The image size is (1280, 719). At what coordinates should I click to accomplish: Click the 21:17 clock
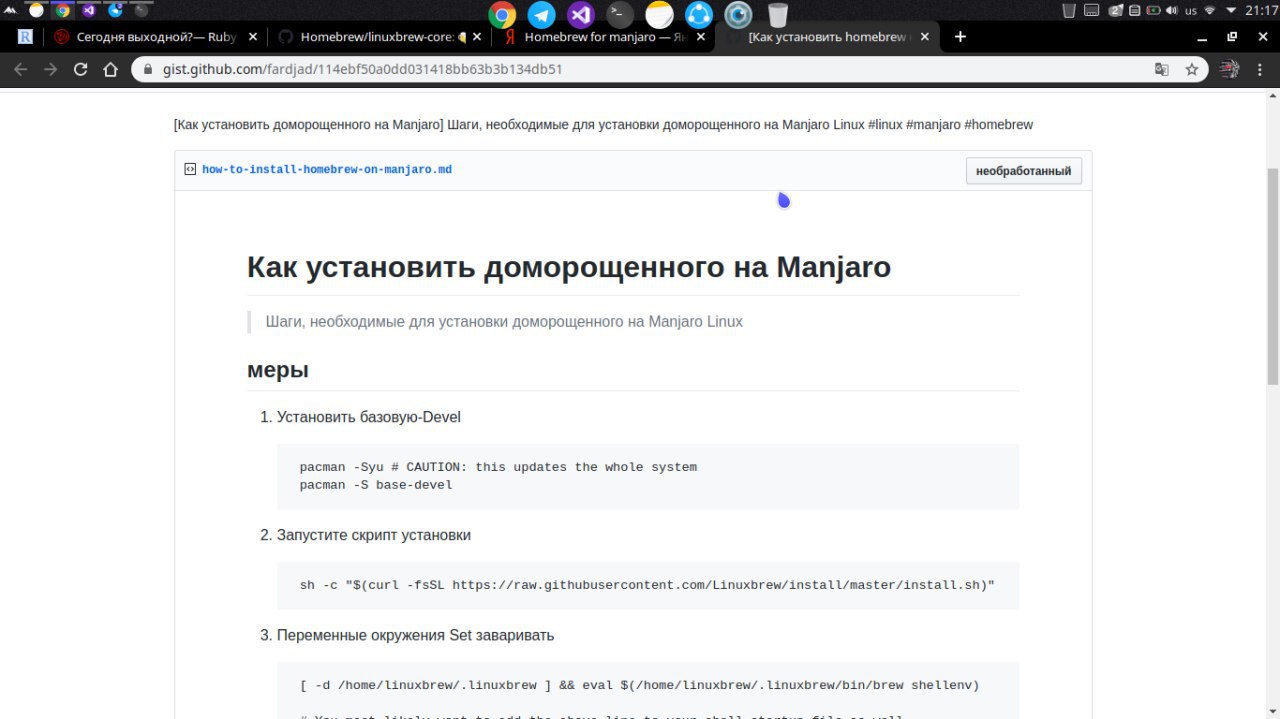1261,10
